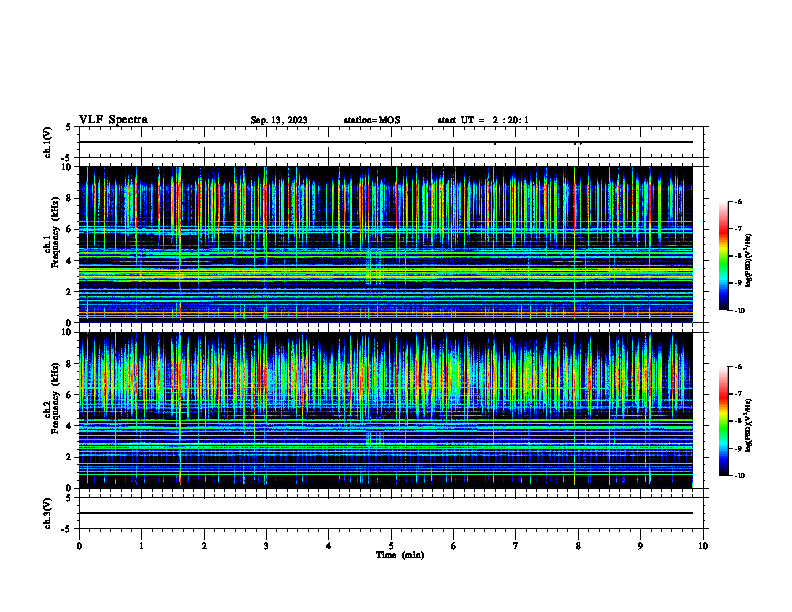Click the "-6" label on ch.1 colorbar
Image resolution: width=792 pixels, height=612 pixels.
click(x=738, y=202)
